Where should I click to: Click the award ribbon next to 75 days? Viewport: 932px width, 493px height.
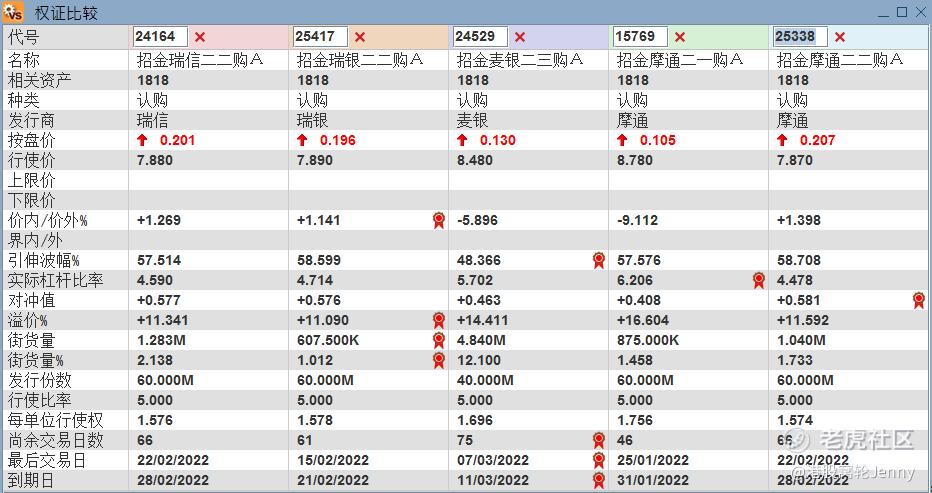pos(599,441)
